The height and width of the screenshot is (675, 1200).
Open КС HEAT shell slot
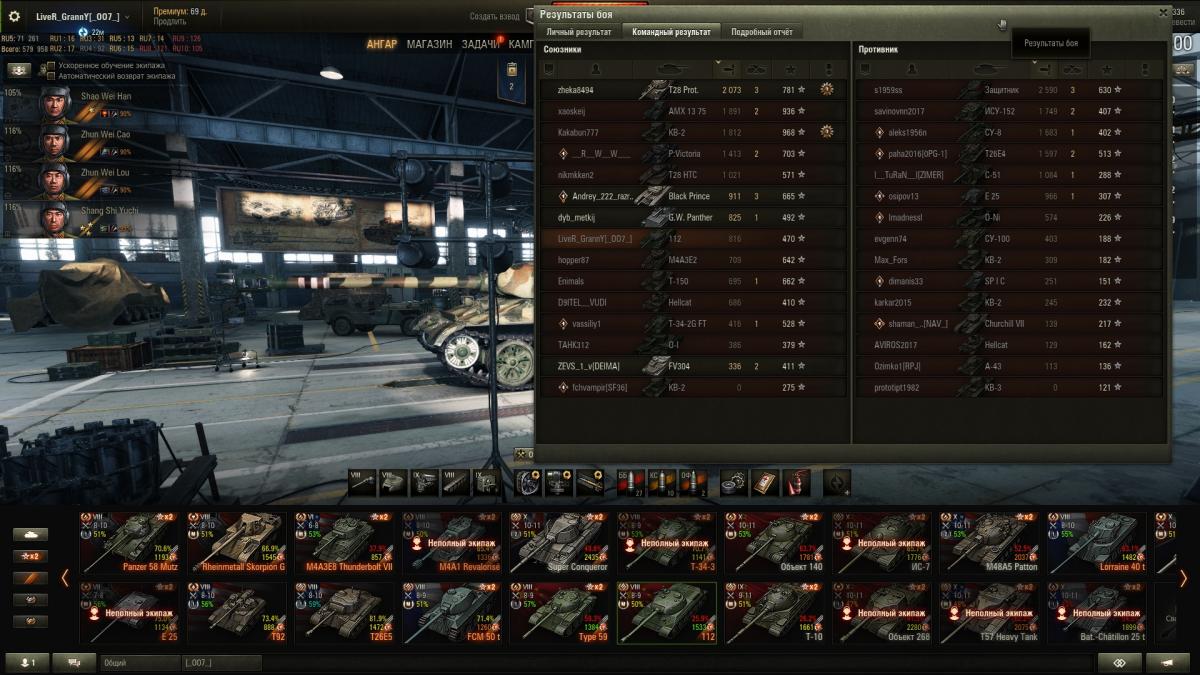tap(661, 482)
